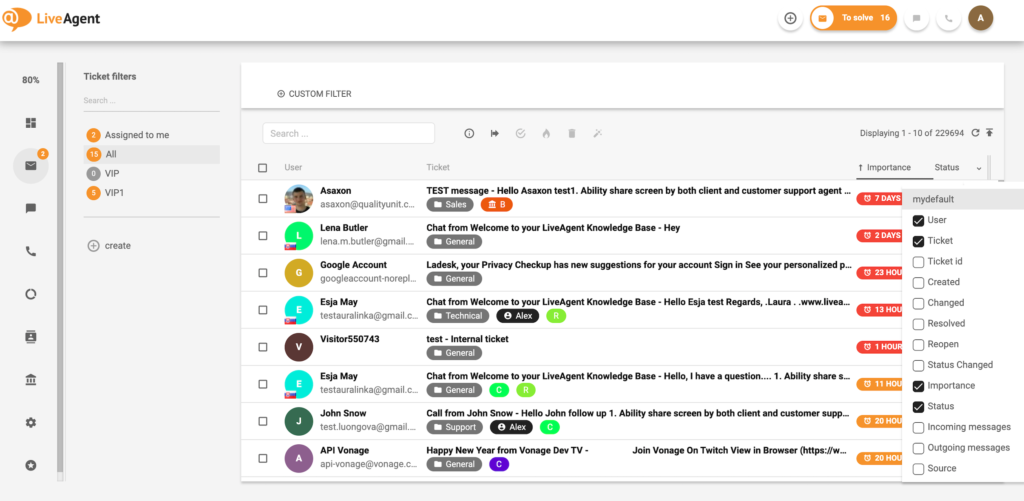This screenshot has width=1024, height=501.
Task: Click the phone icon in header
Action: (948, 18)
